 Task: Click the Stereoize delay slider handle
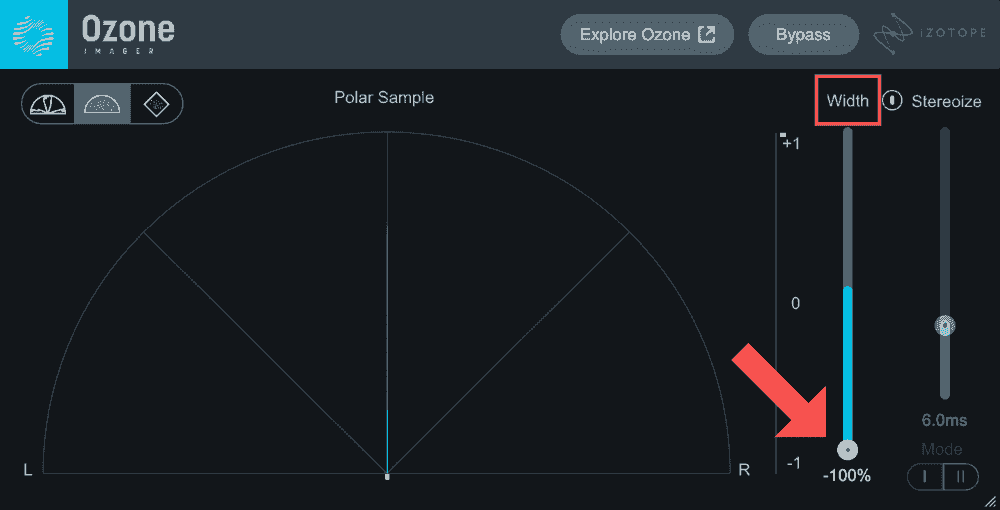click(x=944, y=326)
